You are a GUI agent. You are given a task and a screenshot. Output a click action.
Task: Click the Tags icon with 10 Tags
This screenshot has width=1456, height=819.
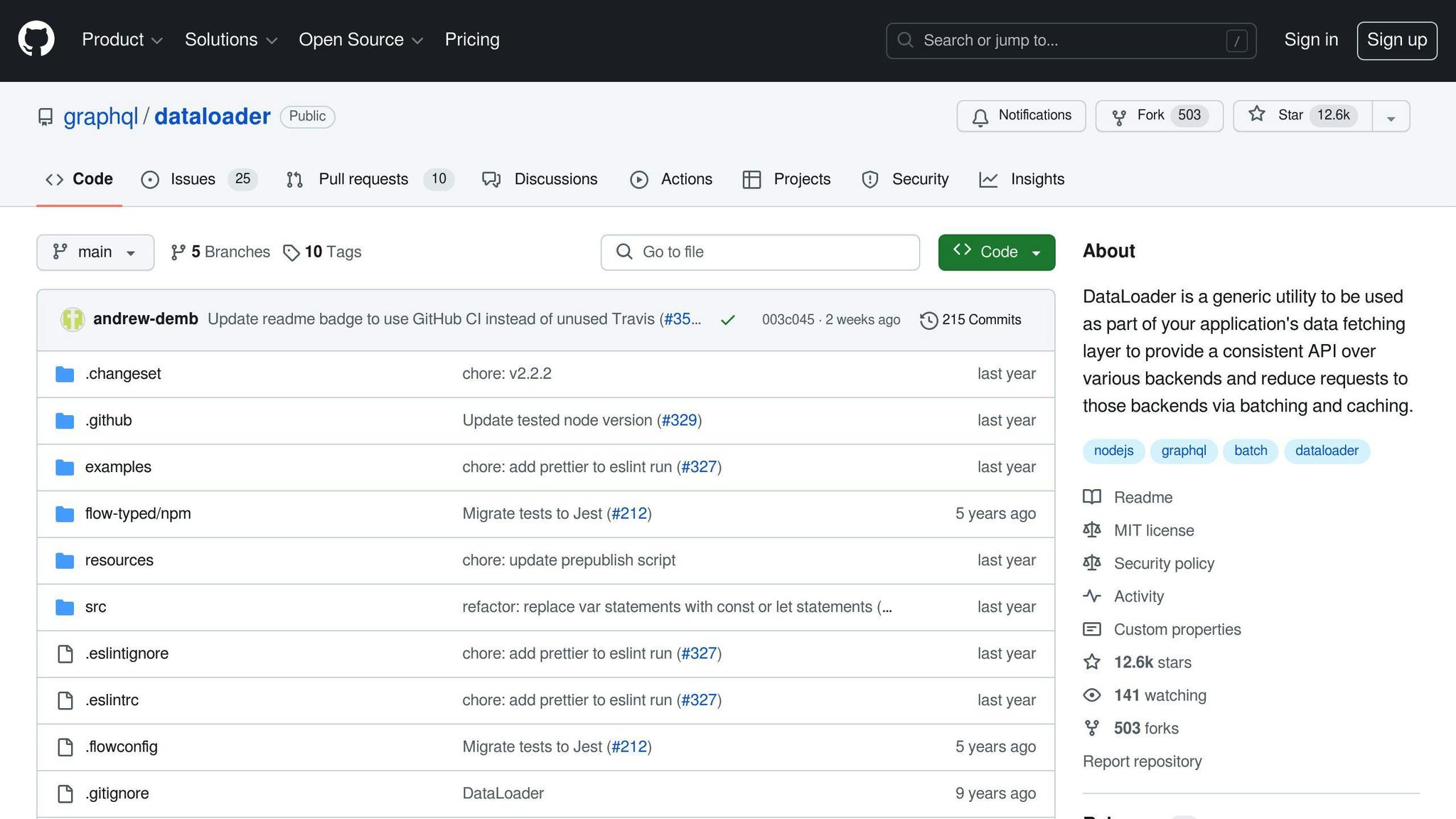(x=291, y=252)
